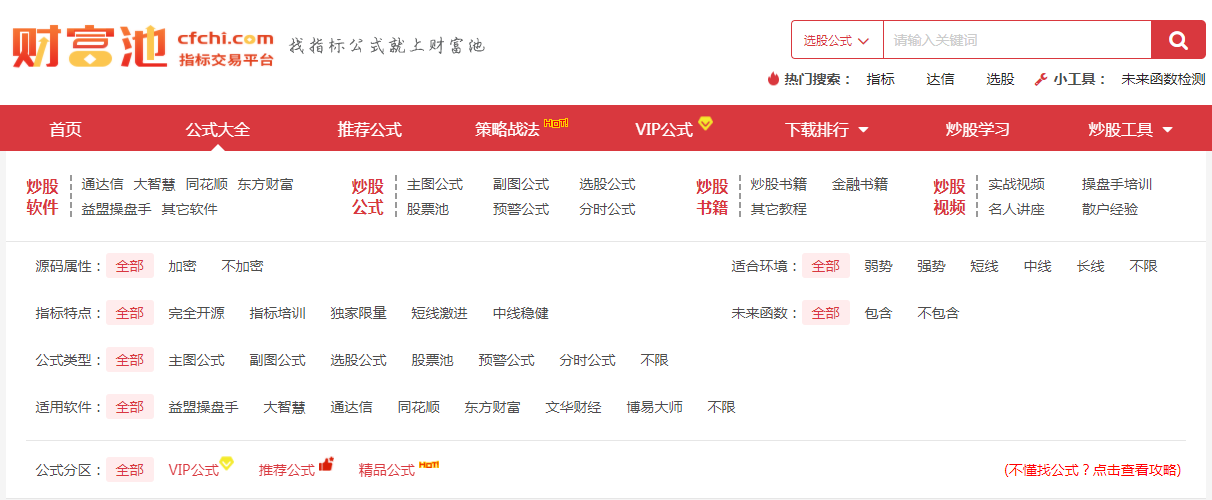This screenshot has width=1212, height=500.
Task: Filter 公式分区 by 精品公式
Action: click(387, 470)
